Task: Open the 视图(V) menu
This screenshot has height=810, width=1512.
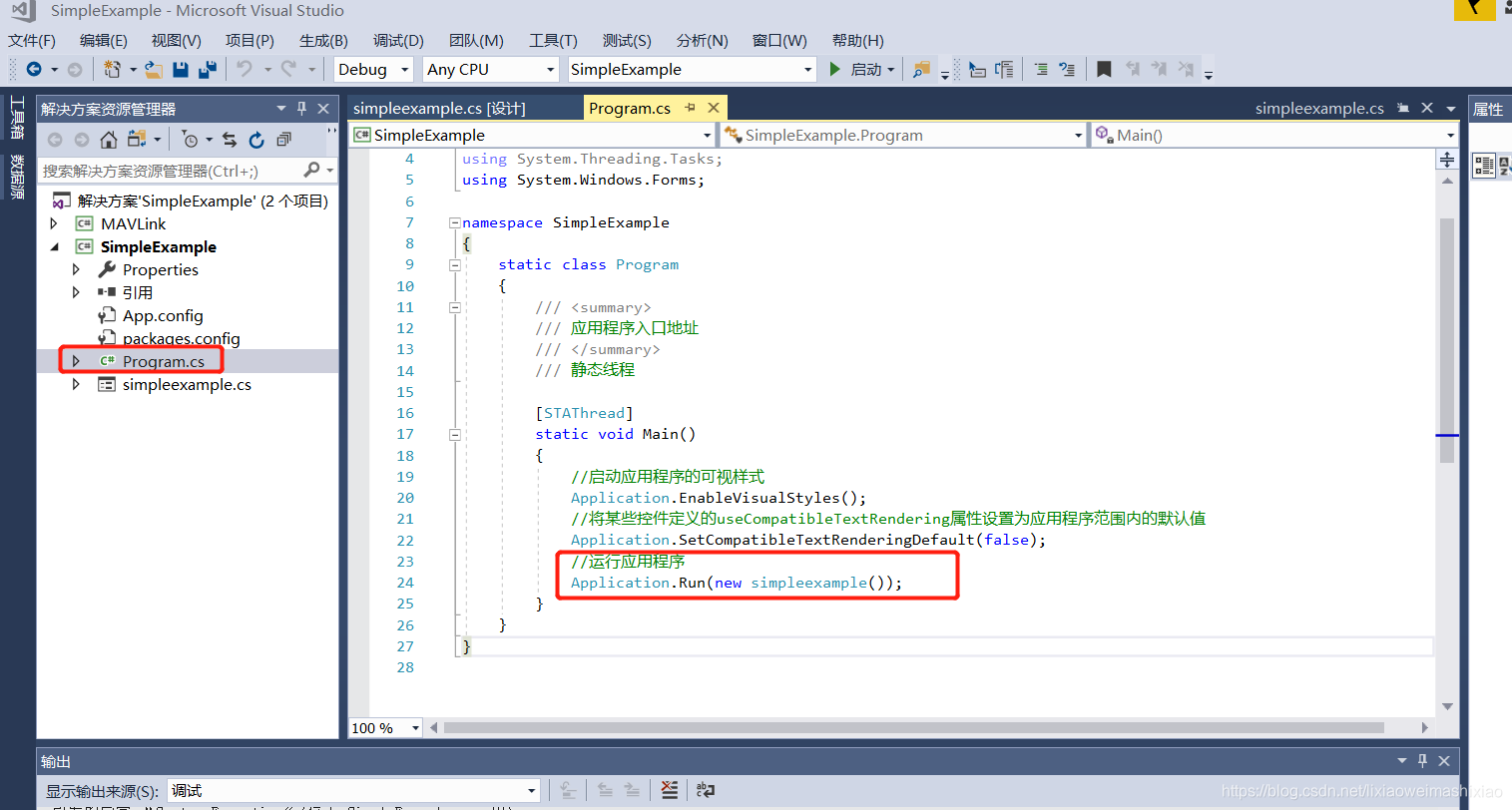Action: 177,40
